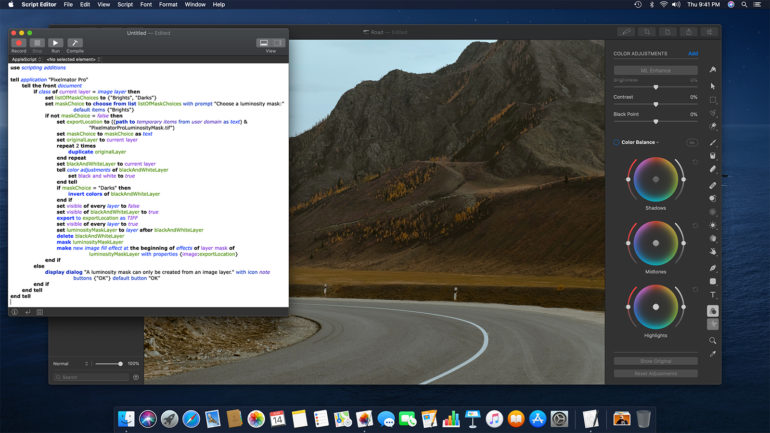Click the adjustments sliders icon in Pixelmator title bar

(x=710, y=32)
